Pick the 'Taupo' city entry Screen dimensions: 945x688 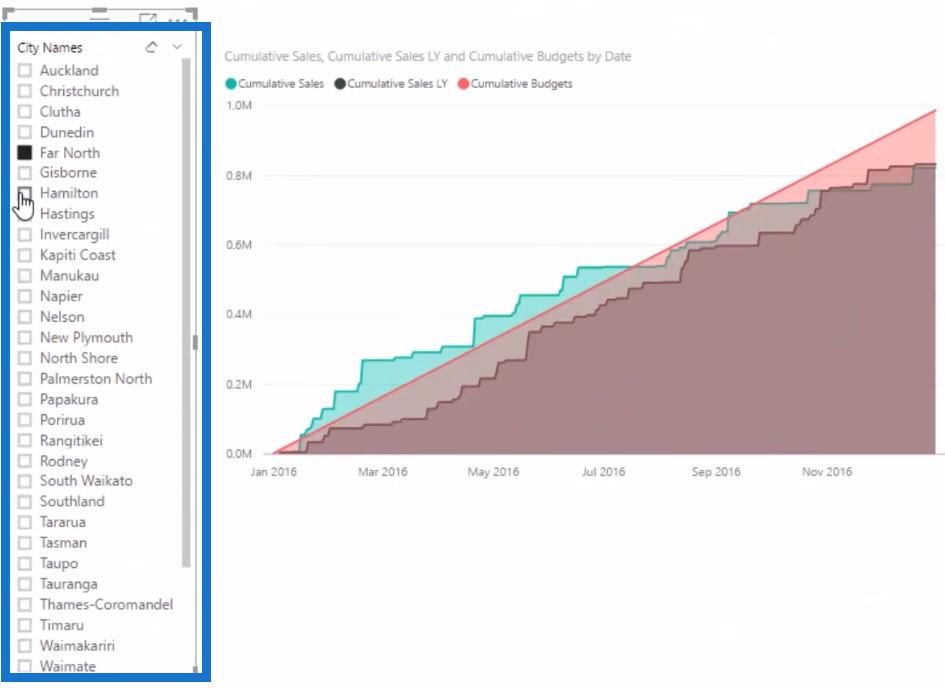(x=59, y=563)
